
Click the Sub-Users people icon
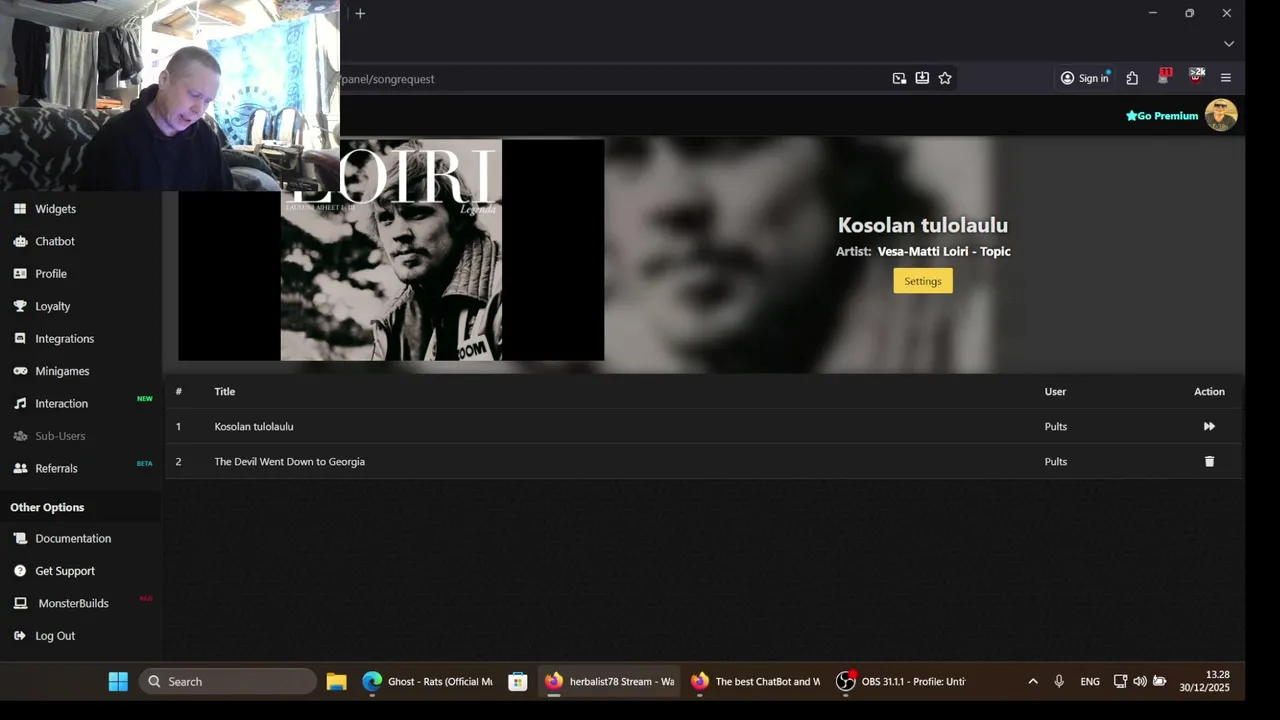click(20, 436)
